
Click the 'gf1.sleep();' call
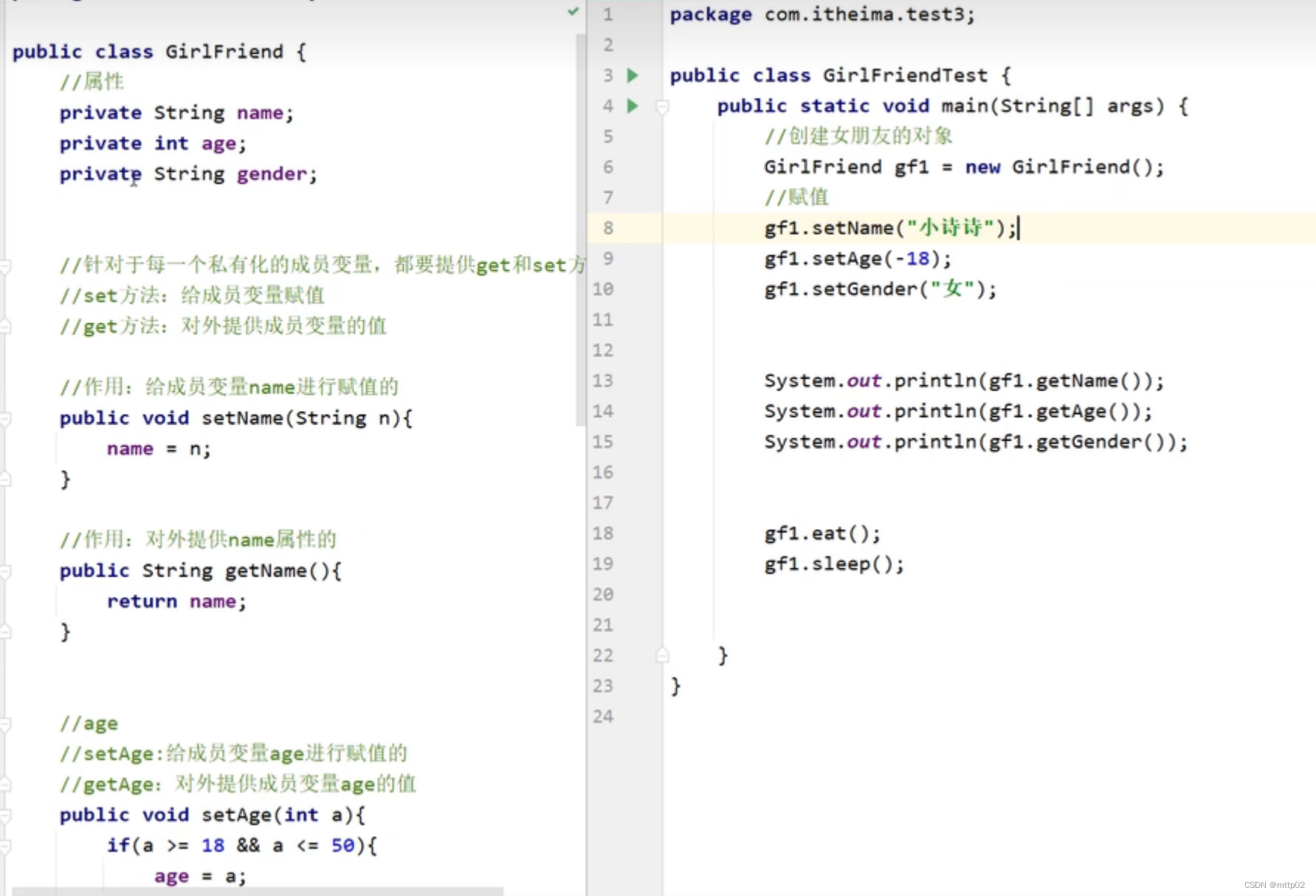click(x=834, y=564)
